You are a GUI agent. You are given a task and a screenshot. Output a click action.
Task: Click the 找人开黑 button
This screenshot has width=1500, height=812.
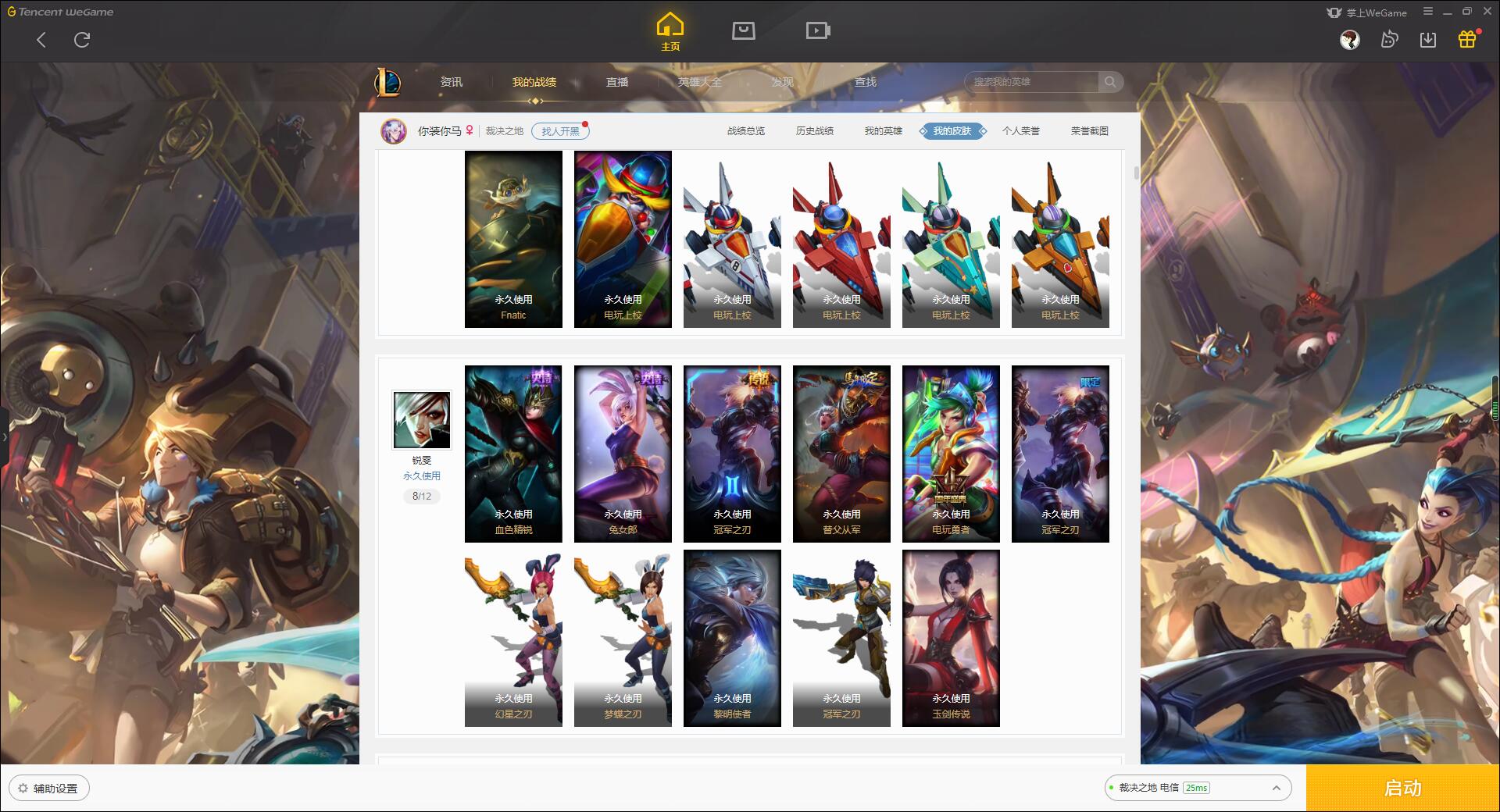click(560, 131)
